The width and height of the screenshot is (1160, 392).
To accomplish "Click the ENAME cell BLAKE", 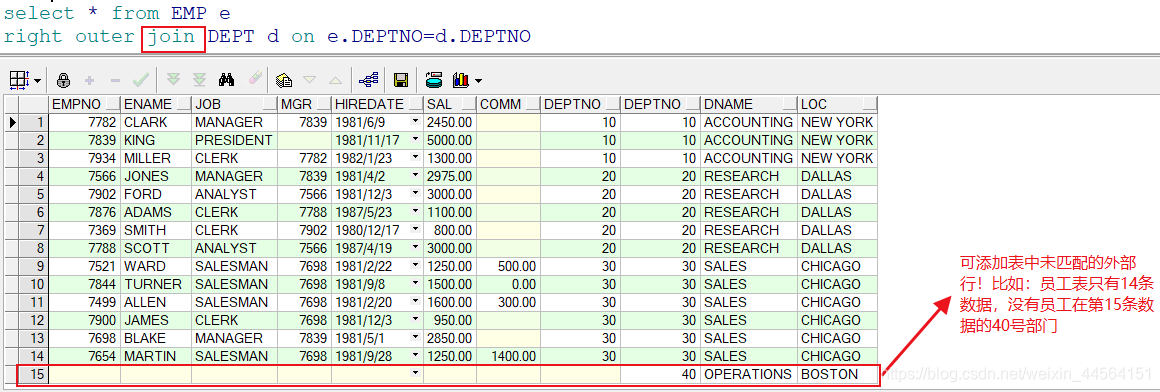I will coord(156,338).
